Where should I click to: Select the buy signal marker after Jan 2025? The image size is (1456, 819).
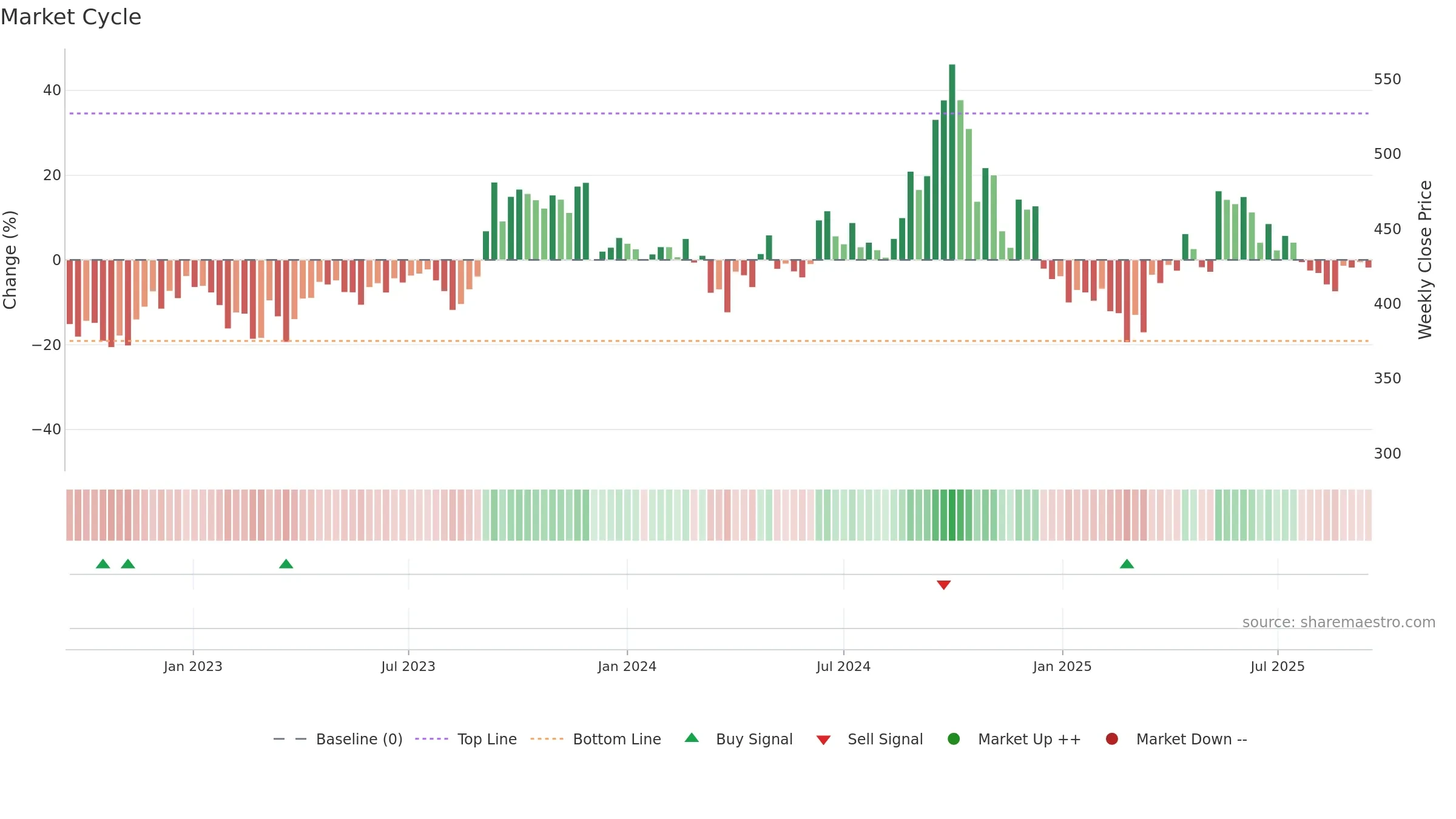pos(1127,564)
